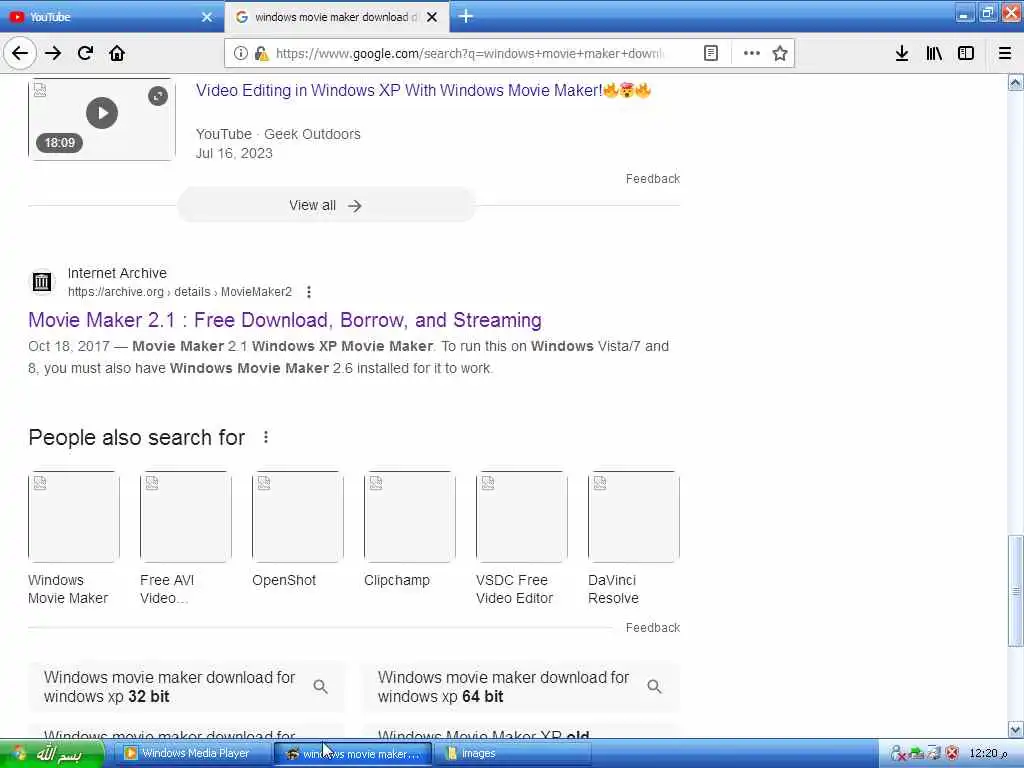Click Feedback below People also search for

652,628
